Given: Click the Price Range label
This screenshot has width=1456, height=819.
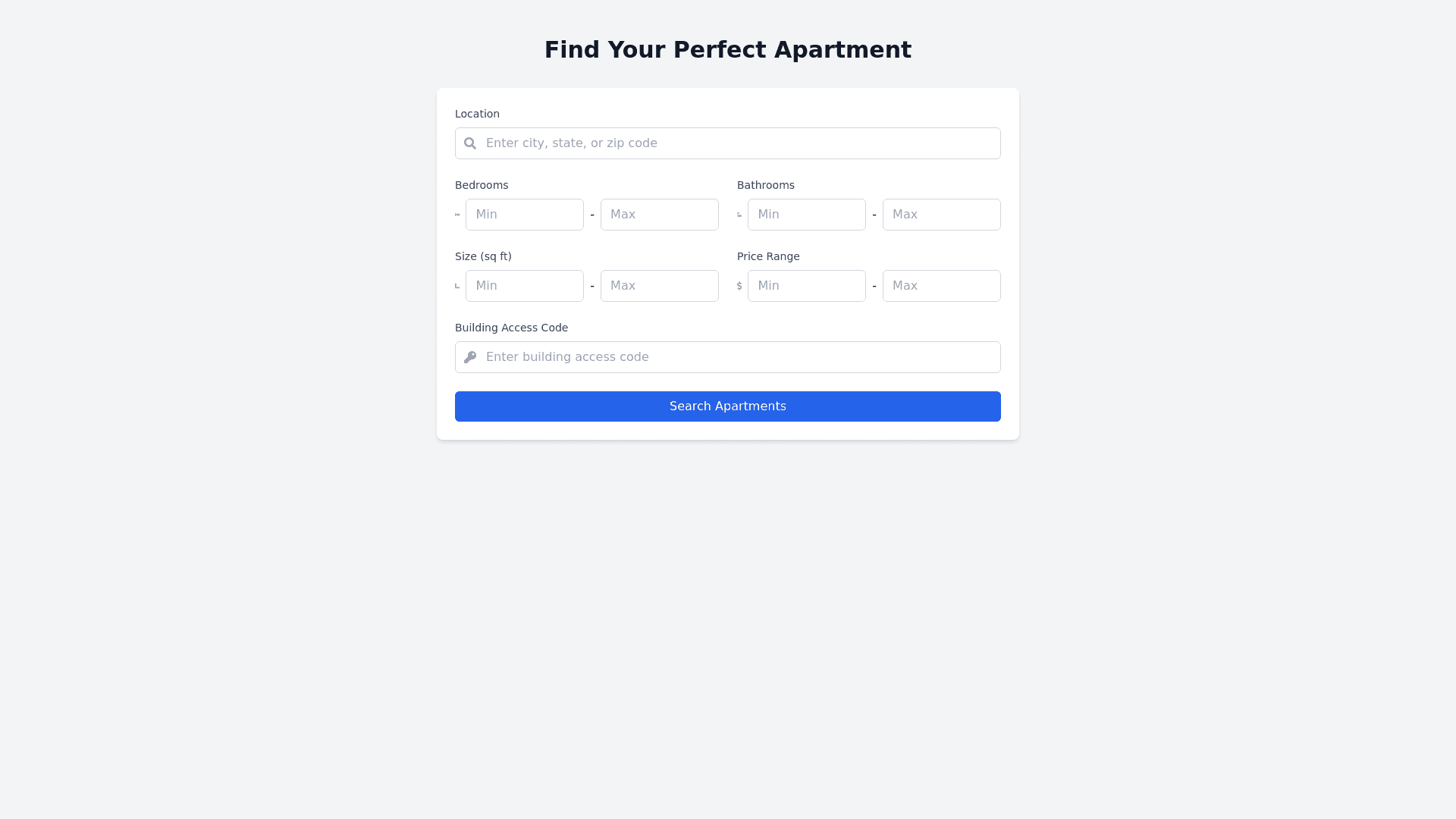Looking at the screenshot, I should click(x=768, y=256).
